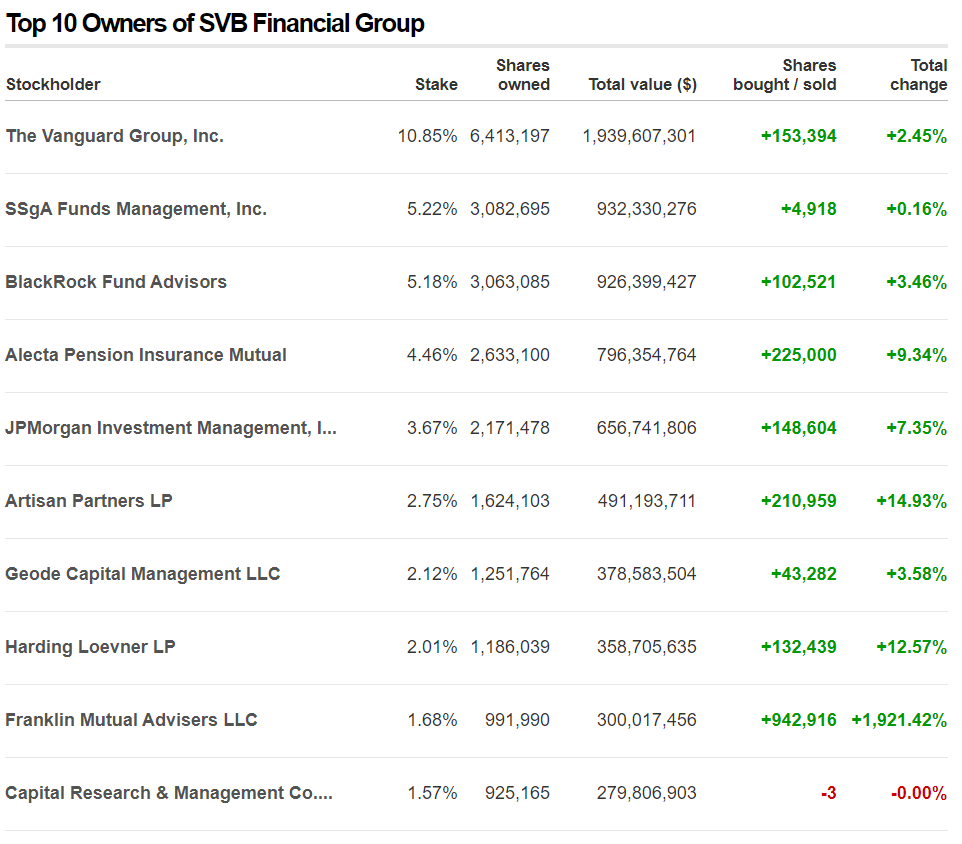
Task: Select total change +14.93%
Action: (912, 501)
